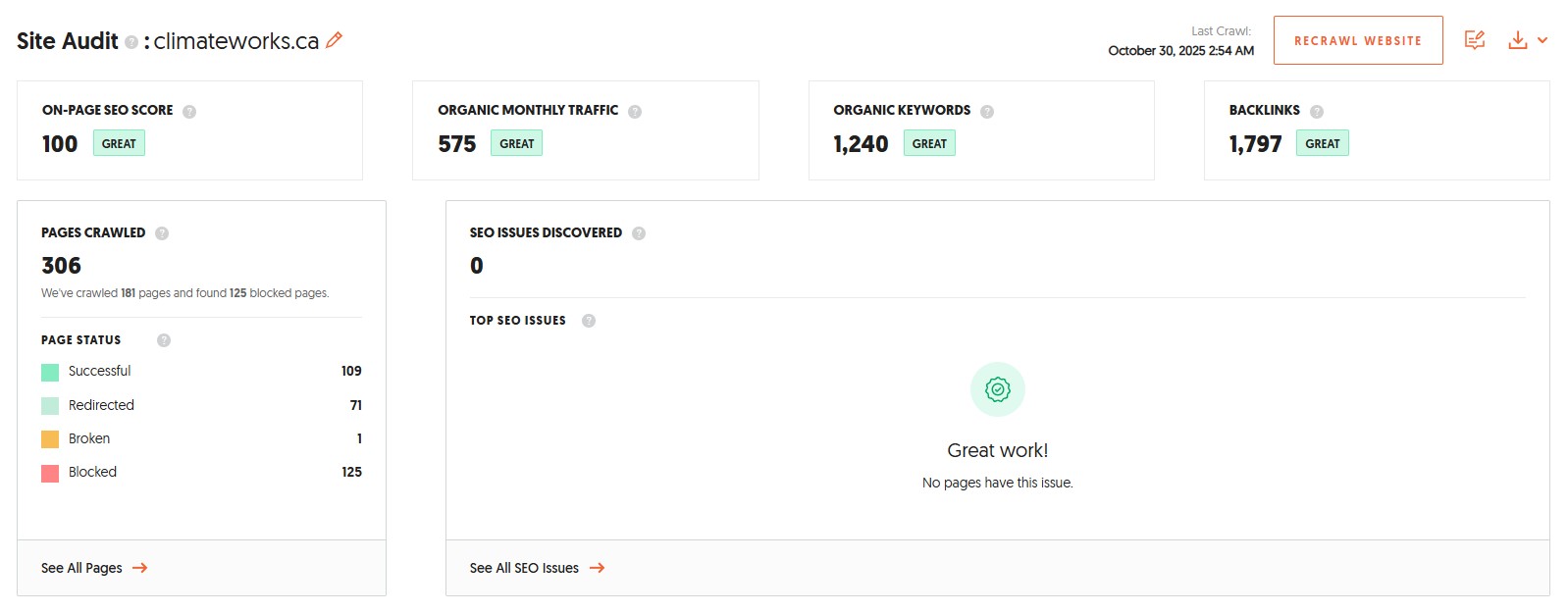This screenshot has height=613, width=1568.
Task: Click the green Successful status swatch
Action: click(x=50, y=372)
